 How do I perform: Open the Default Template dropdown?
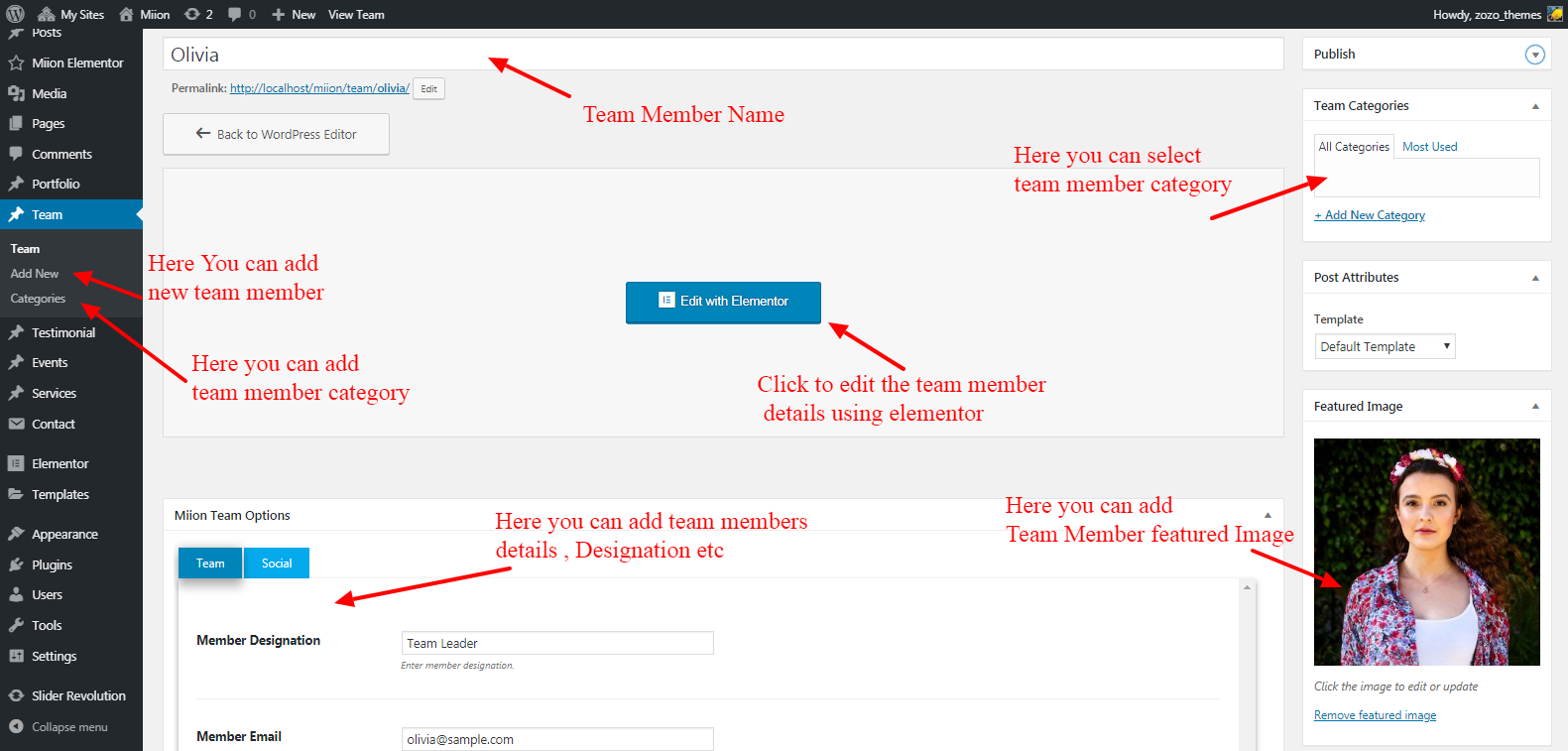click(1385, 346)
